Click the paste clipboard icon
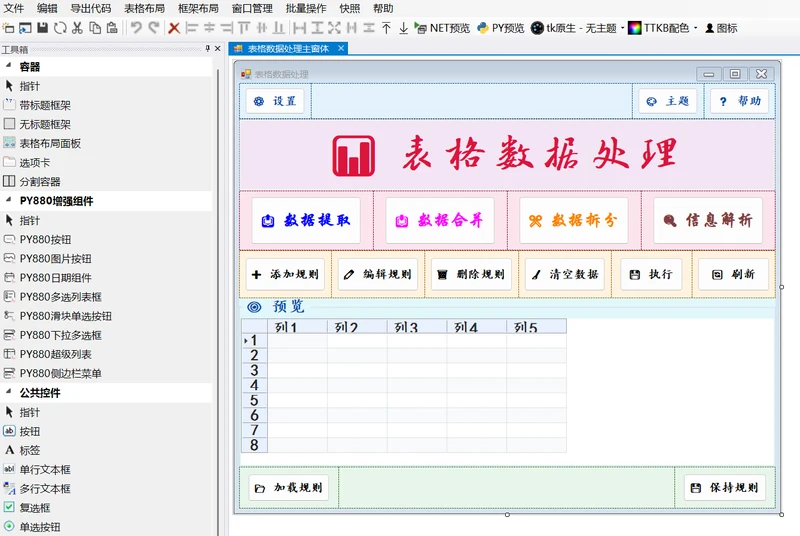Image resolution: width=800 pixels, height=536 pixels. 112,28
